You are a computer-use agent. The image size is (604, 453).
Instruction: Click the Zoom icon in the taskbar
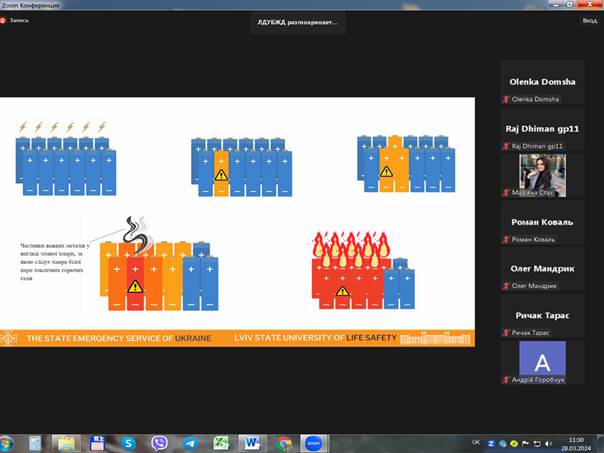point(312,442)
